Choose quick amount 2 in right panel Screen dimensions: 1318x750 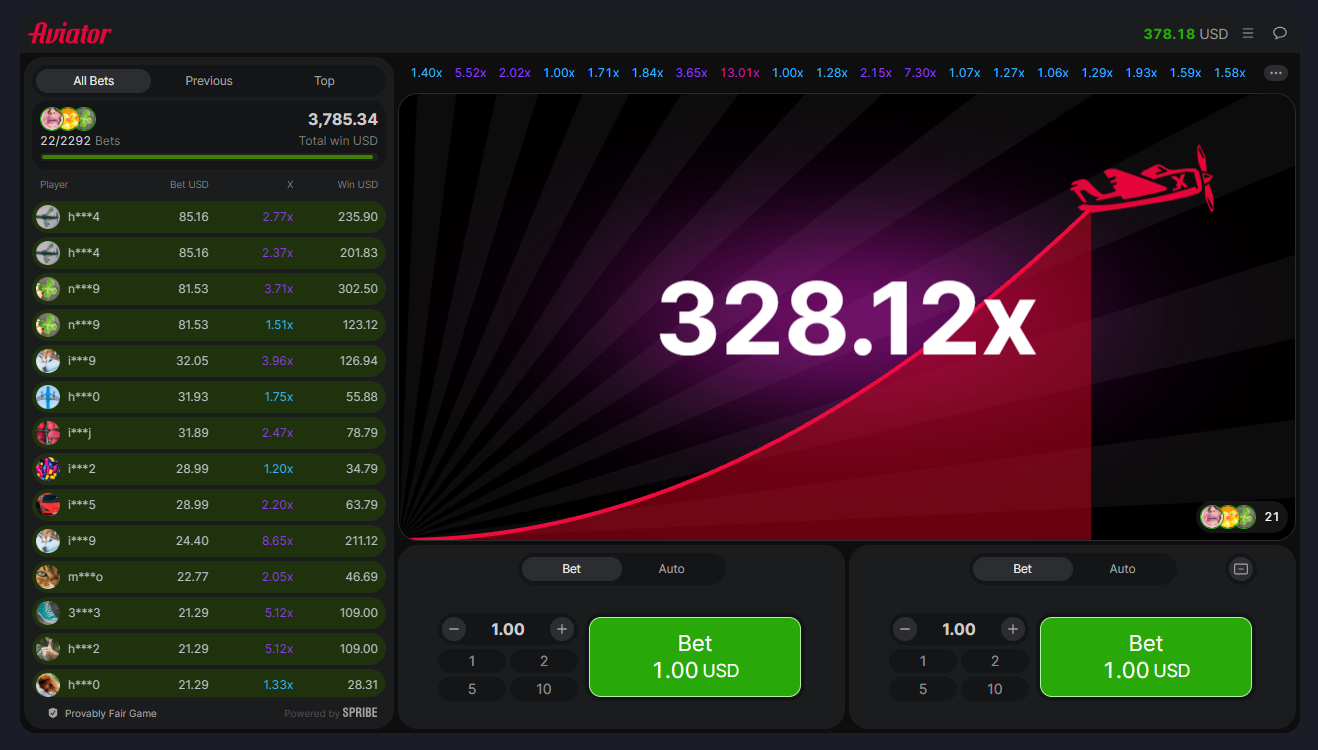tap(995, 661)
